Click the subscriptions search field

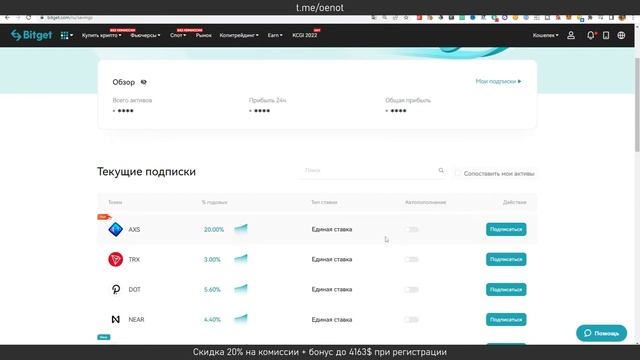[371, 171]
